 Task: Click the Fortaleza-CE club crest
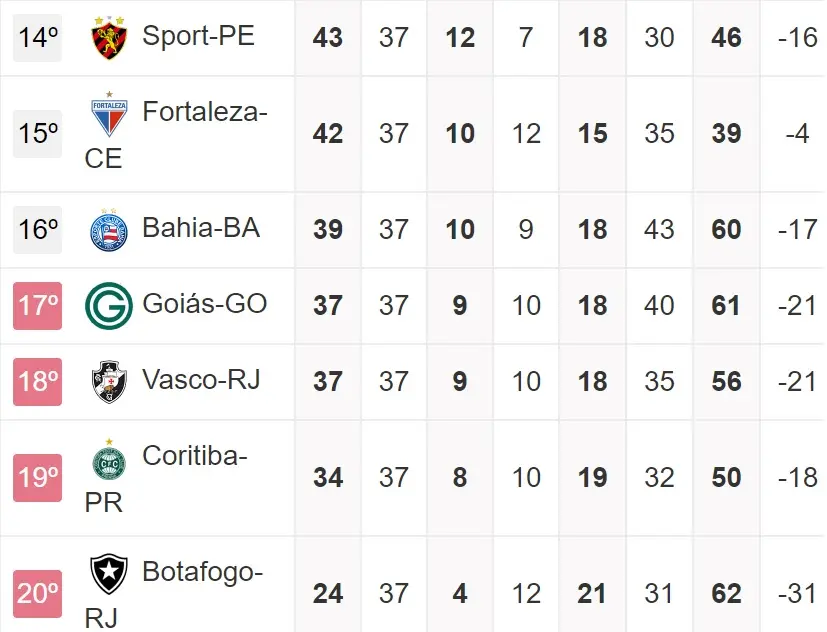tap(109, 116)
